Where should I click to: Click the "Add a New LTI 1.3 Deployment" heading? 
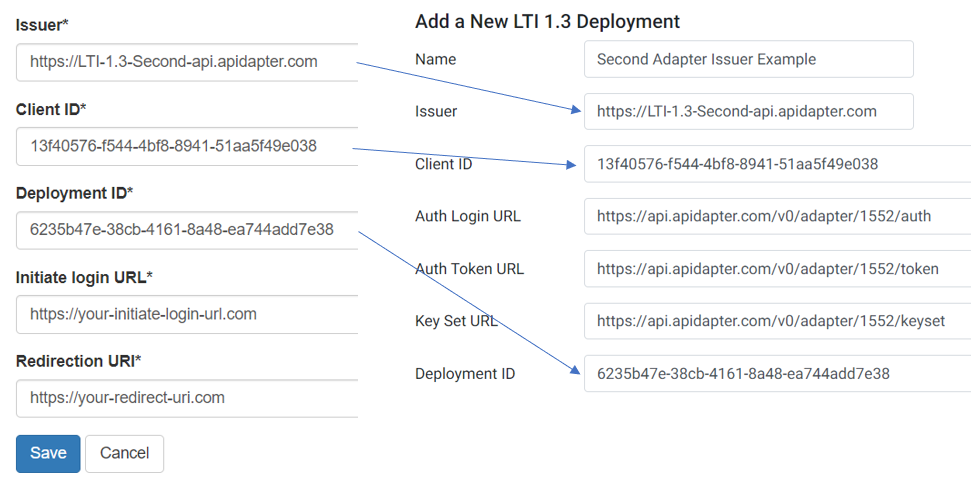pyautogui.click(x=547, y=21)
